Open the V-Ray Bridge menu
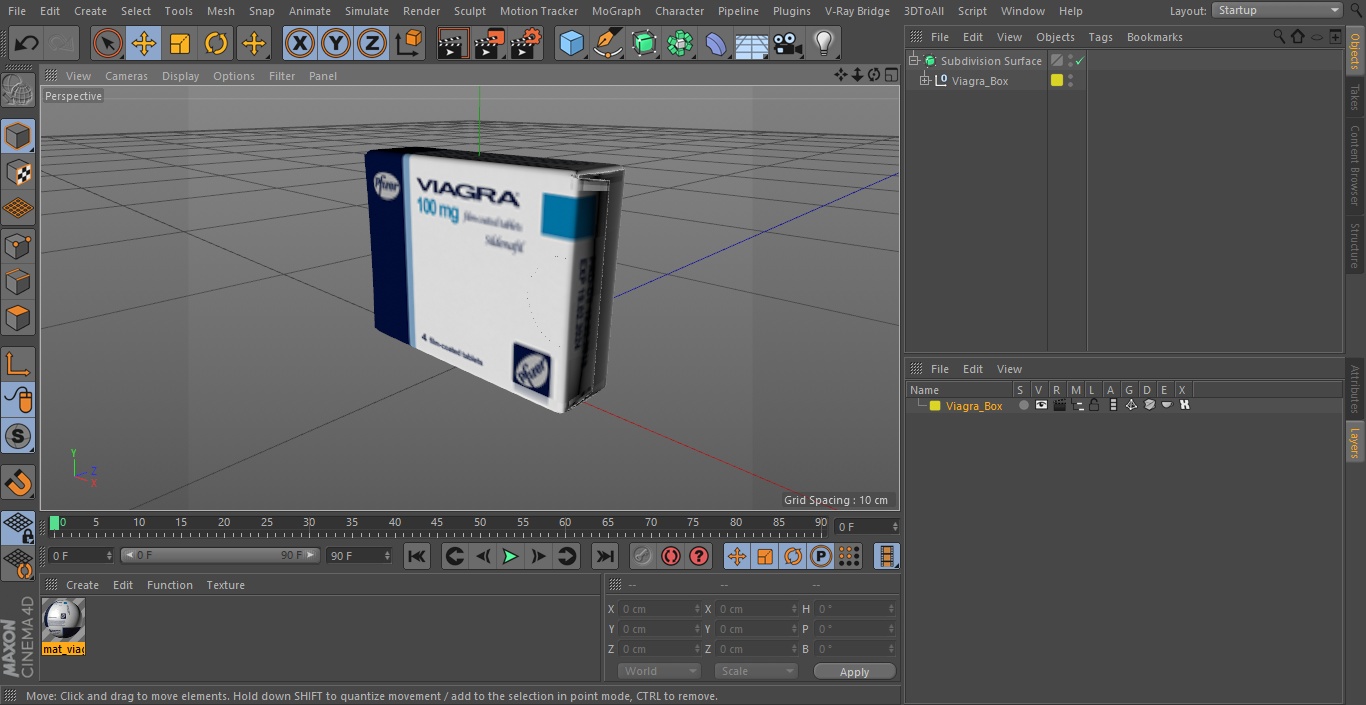 tap(857, 11)
